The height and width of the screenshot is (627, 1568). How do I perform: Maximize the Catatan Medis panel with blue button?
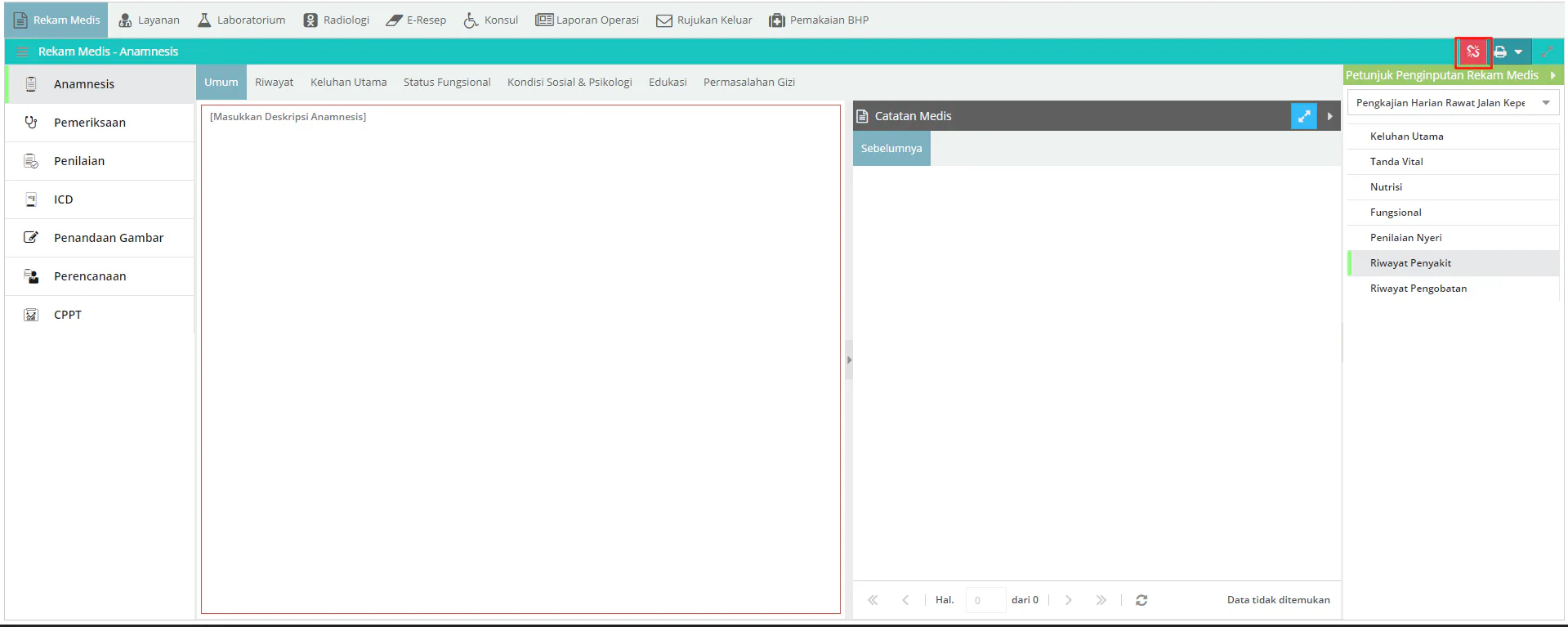[1304, 116]
